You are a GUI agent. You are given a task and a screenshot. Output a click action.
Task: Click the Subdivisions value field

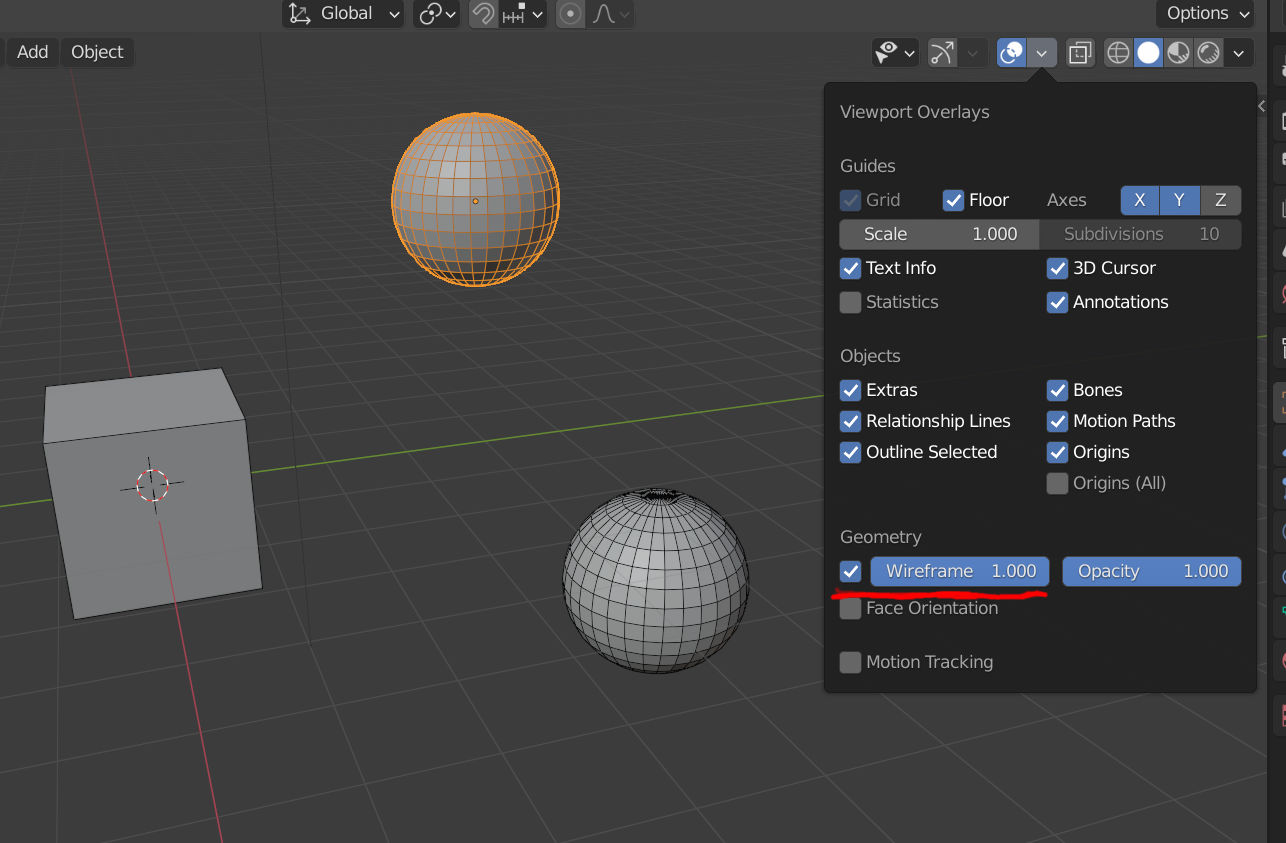(x=1140, y=234)
